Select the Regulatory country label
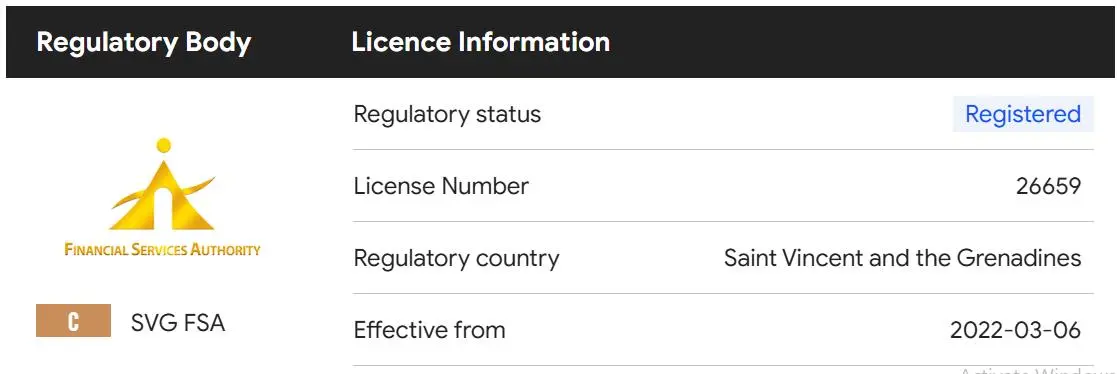 pos(457,259)
